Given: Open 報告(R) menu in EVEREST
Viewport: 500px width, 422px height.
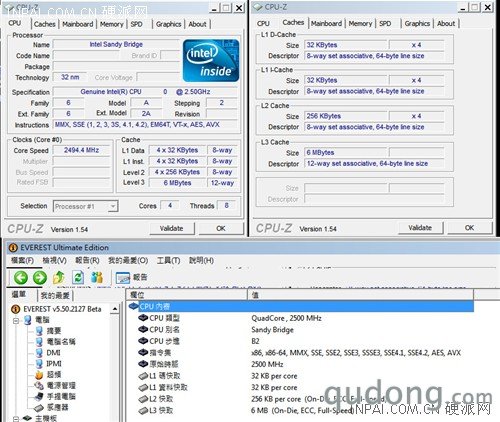Looking at the screenshot, I should click(87, 260).
